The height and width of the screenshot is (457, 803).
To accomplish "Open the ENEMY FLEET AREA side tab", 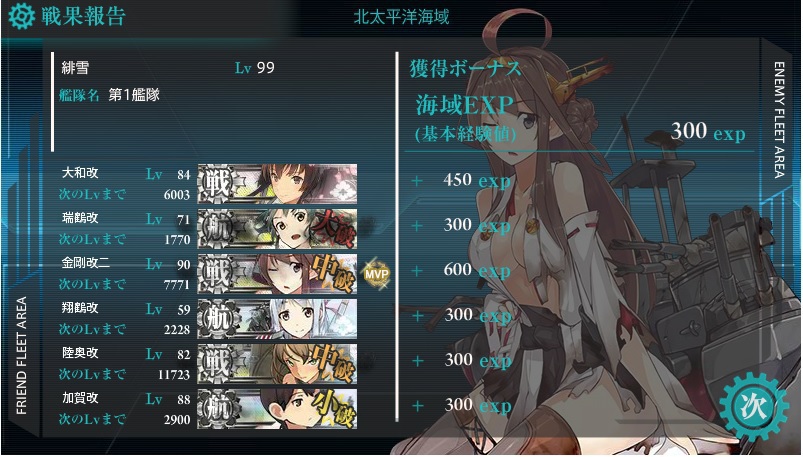I will [778, 120].
